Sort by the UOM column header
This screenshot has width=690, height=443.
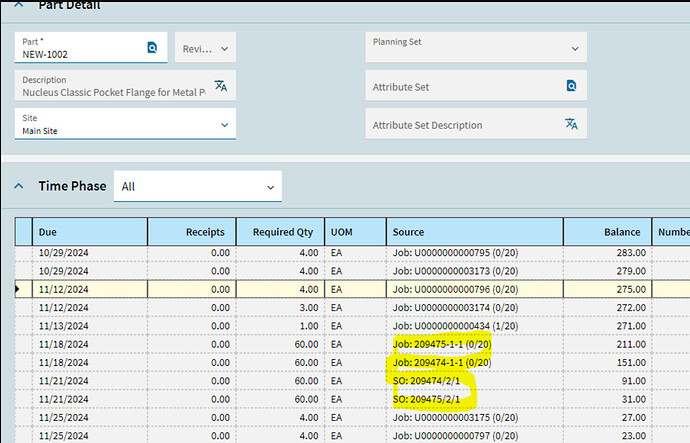pos(356,231)
